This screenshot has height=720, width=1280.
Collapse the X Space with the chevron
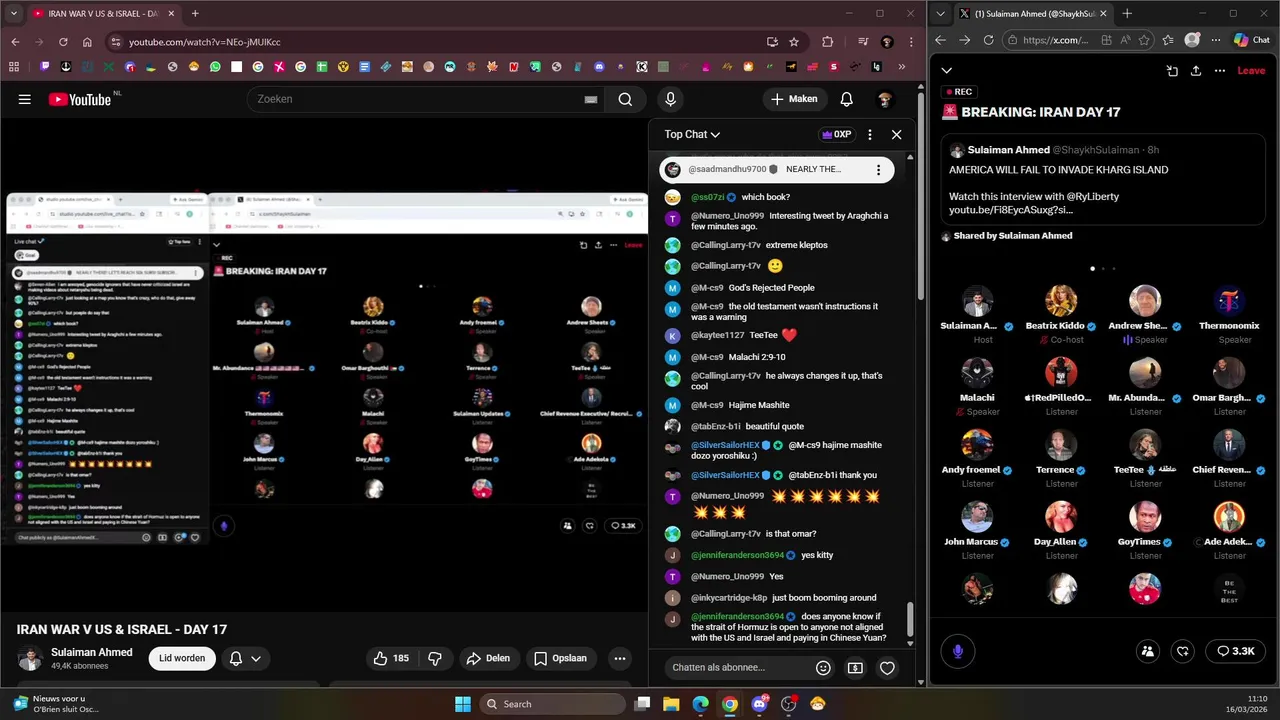[946, 71]
